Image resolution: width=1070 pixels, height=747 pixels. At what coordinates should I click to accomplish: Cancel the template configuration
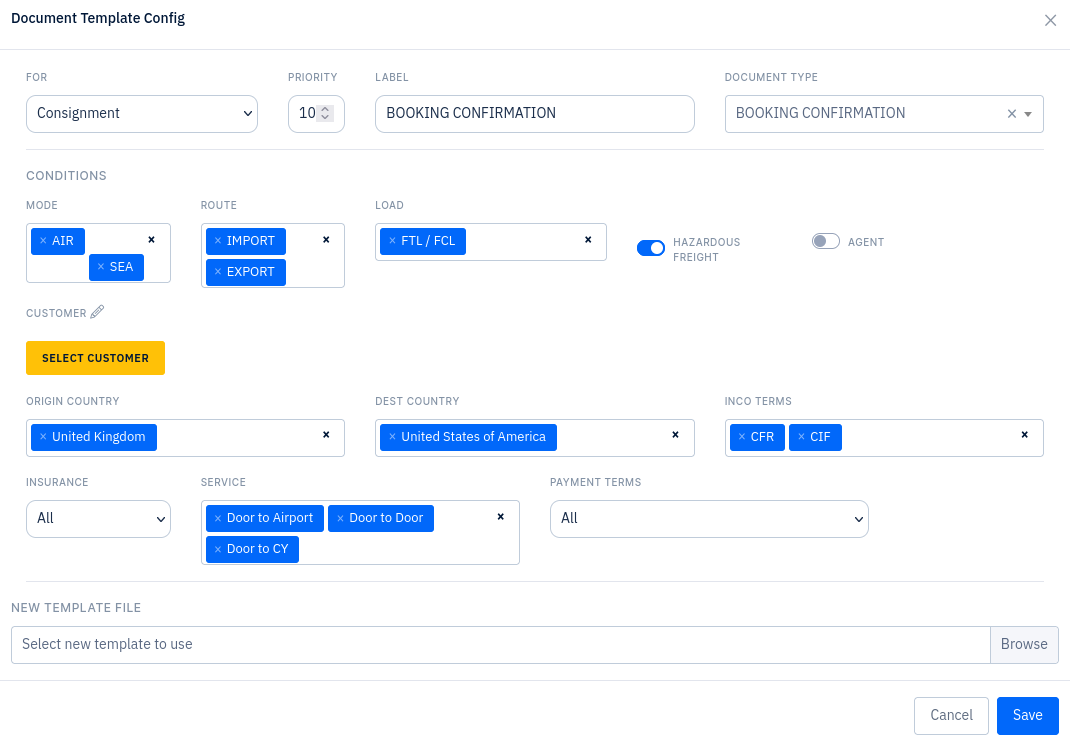click(951, 715)
